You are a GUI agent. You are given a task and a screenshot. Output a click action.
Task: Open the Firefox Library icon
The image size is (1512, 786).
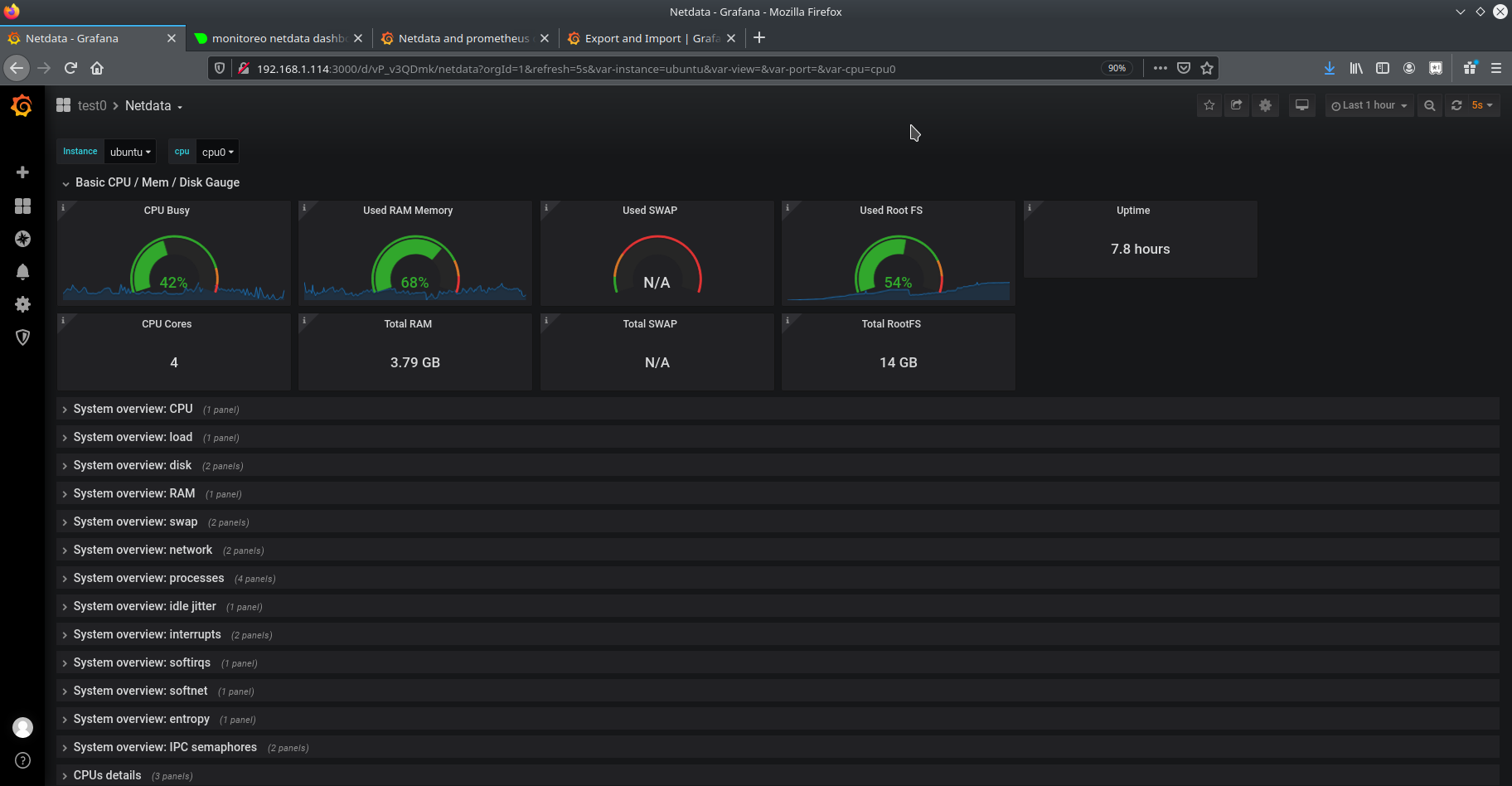(x=1356, y=68)
